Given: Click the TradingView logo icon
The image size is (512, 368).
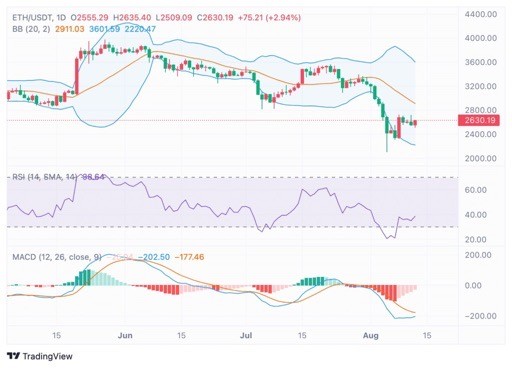Looking at the screenshot, I should [13, 356].
